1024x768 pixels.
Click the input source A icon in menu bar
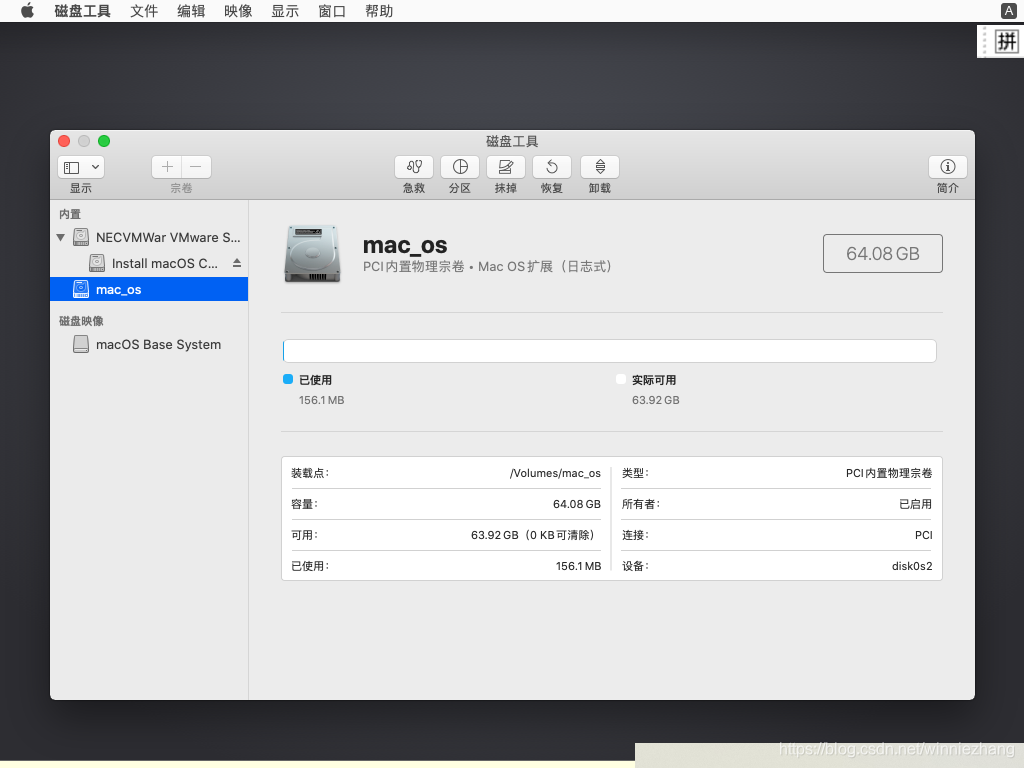pyautogui.click(x=1008, y=11)
